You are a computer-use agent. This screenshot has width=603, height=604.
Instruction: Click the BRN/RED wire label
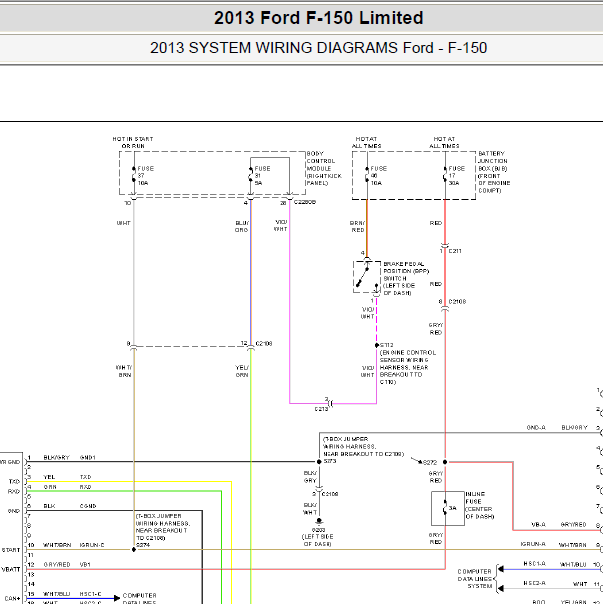click(358, 226)
